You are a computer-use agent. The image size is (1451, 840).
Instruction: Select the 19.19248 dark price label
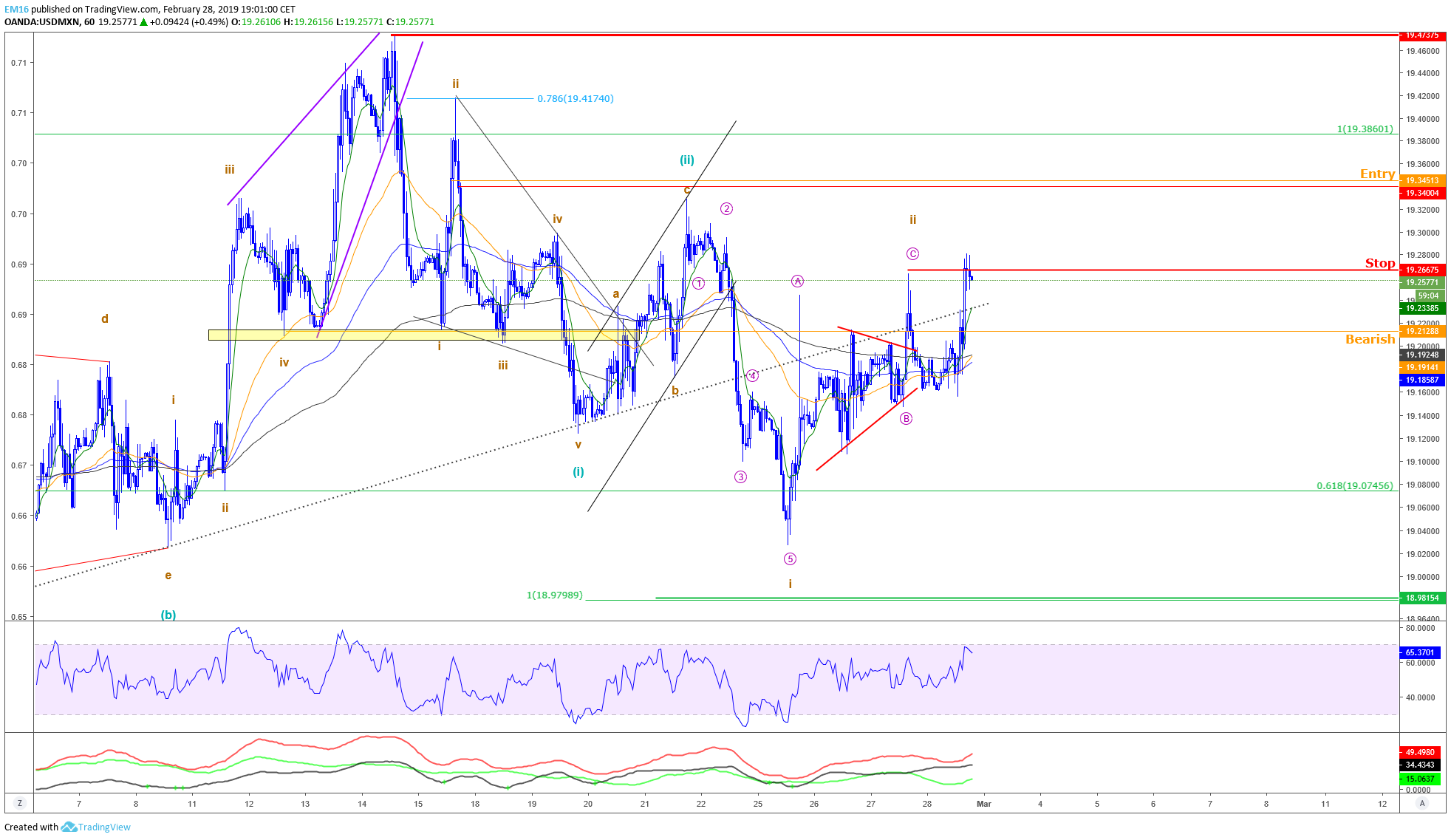pos(1421,355)
